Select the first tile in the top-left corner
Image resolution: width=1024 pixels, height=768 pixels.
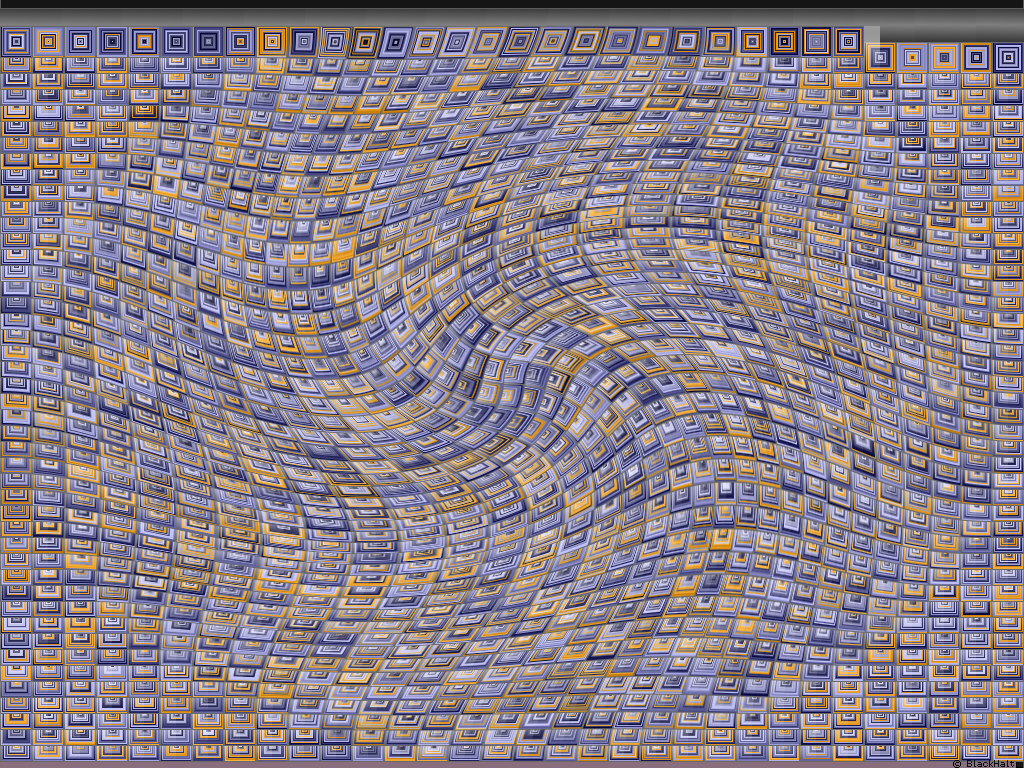(x=16, y=41)
